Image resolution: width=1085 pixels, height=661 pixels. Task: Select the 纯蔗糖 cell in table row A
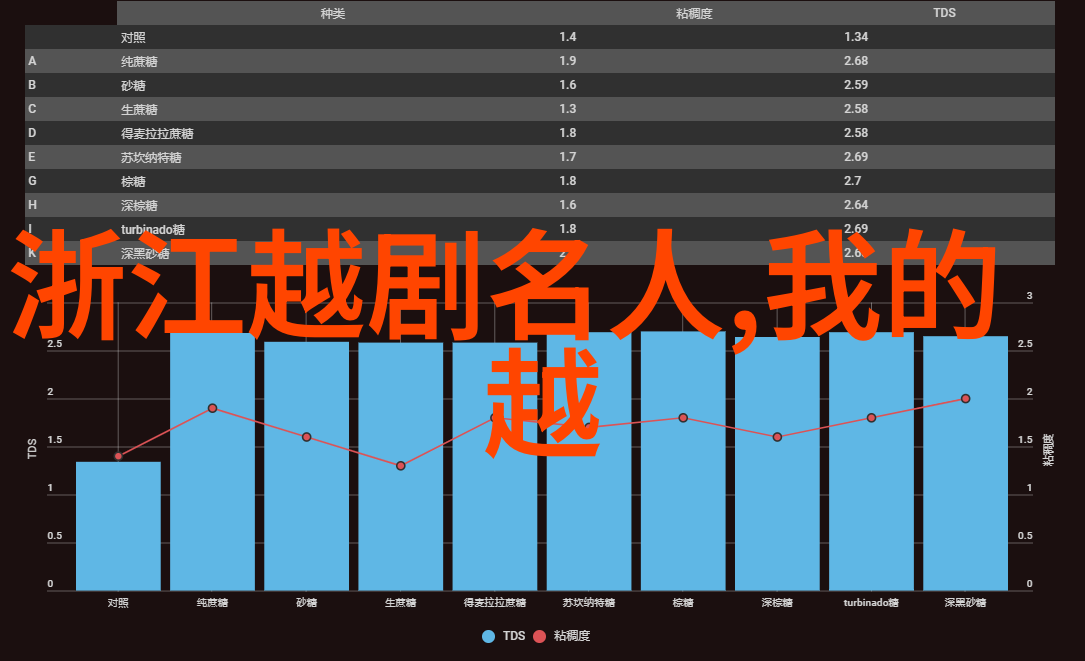coord(139,62)
